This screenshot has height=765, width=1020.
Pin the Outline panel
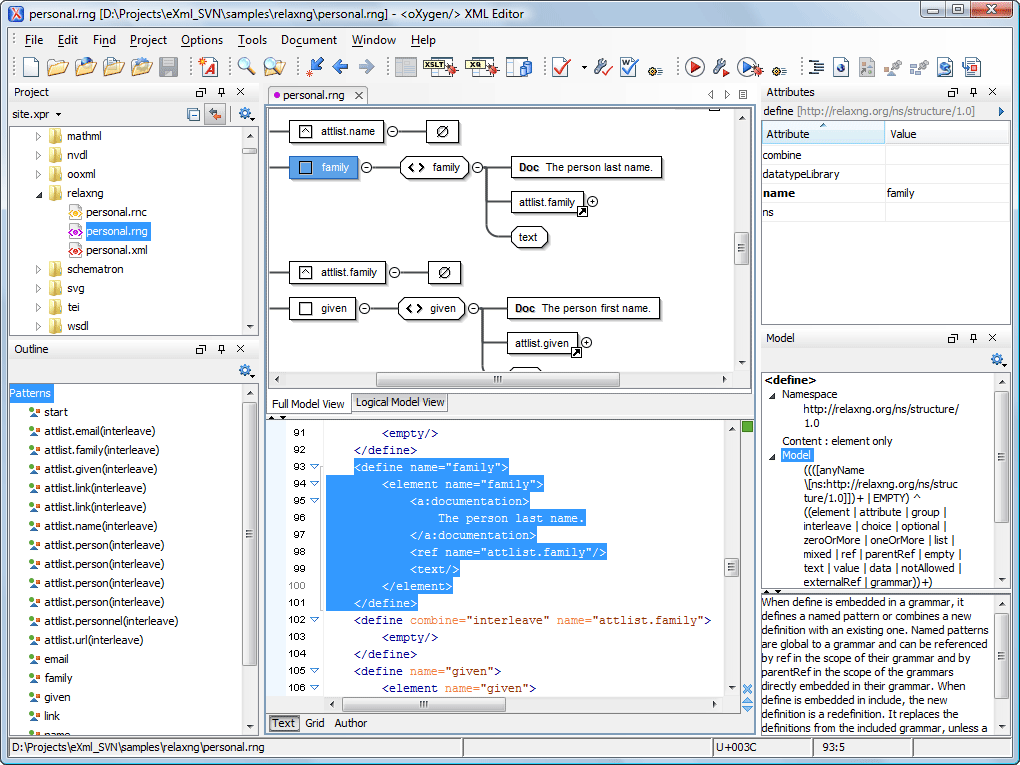(x=221, y=349)
